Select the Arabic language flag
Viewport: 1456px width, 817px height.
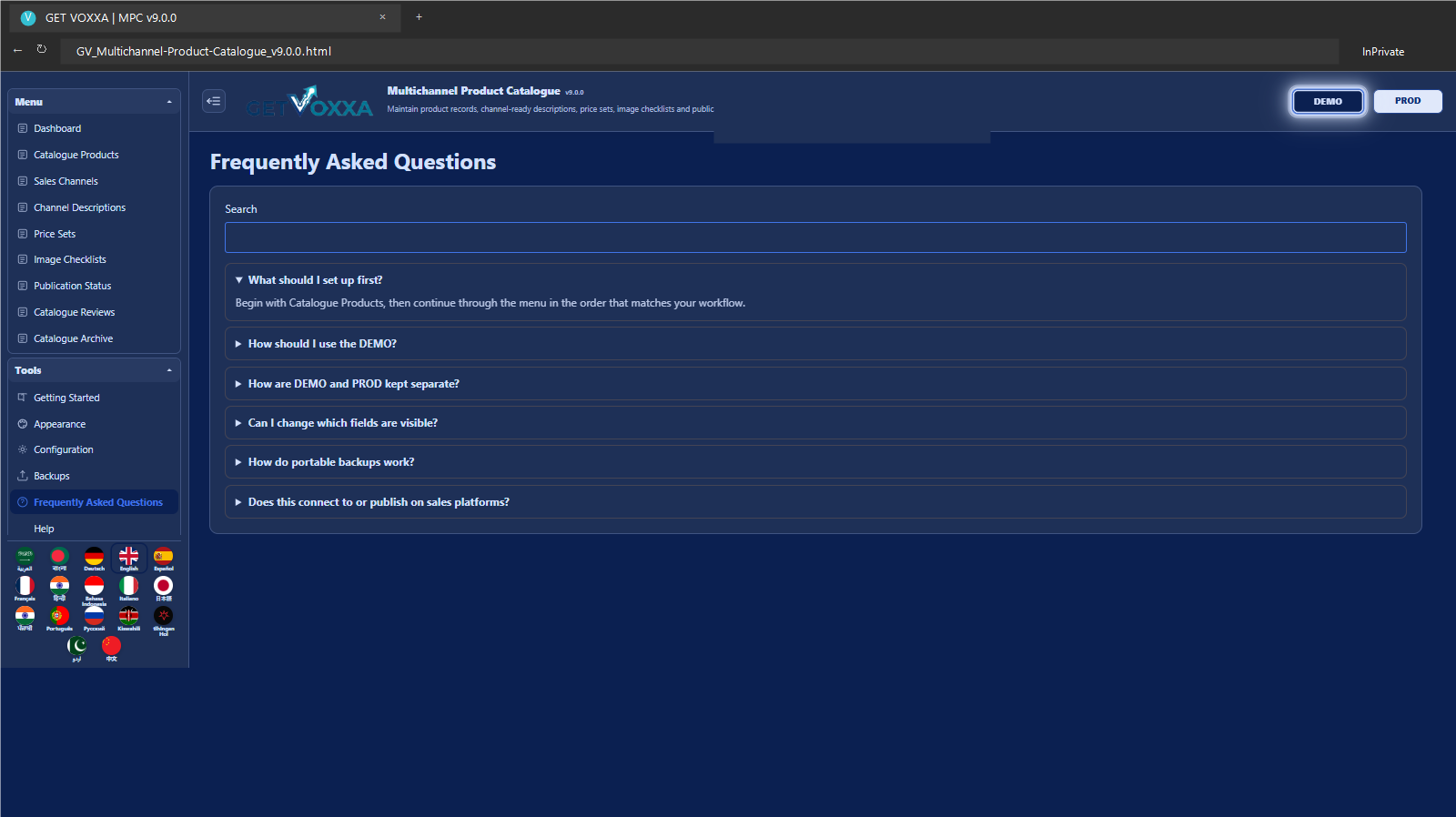point(25,559)
